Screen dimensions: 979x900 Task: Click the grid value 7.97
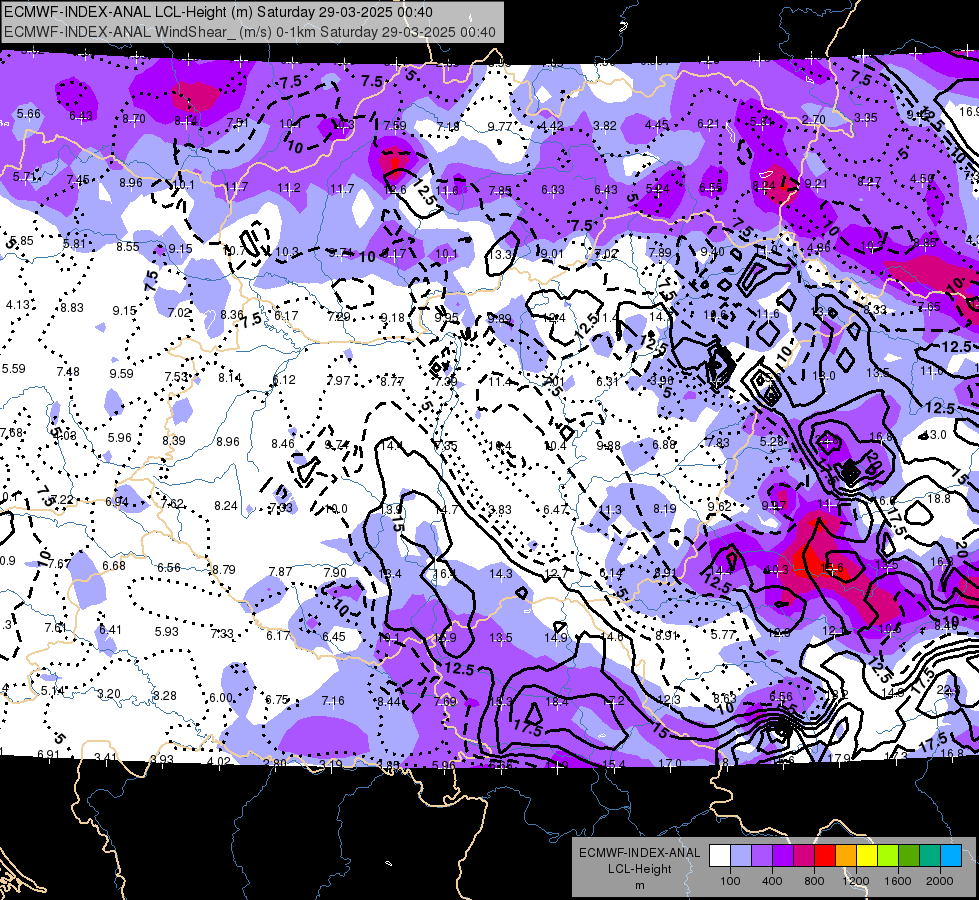click(338, 380)
